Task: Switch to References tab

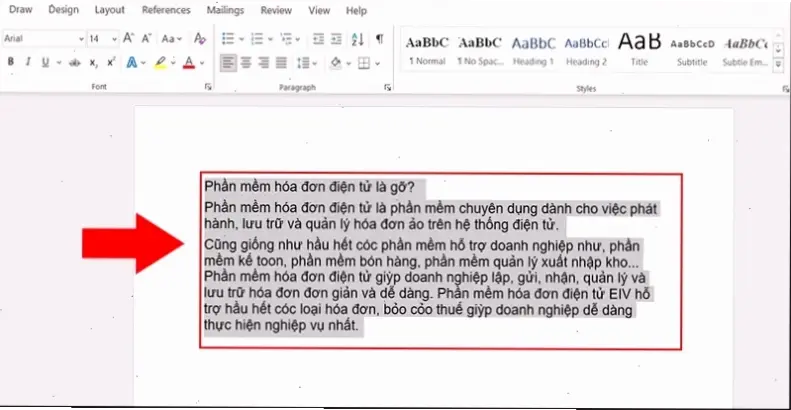Action: click(166, 10)
